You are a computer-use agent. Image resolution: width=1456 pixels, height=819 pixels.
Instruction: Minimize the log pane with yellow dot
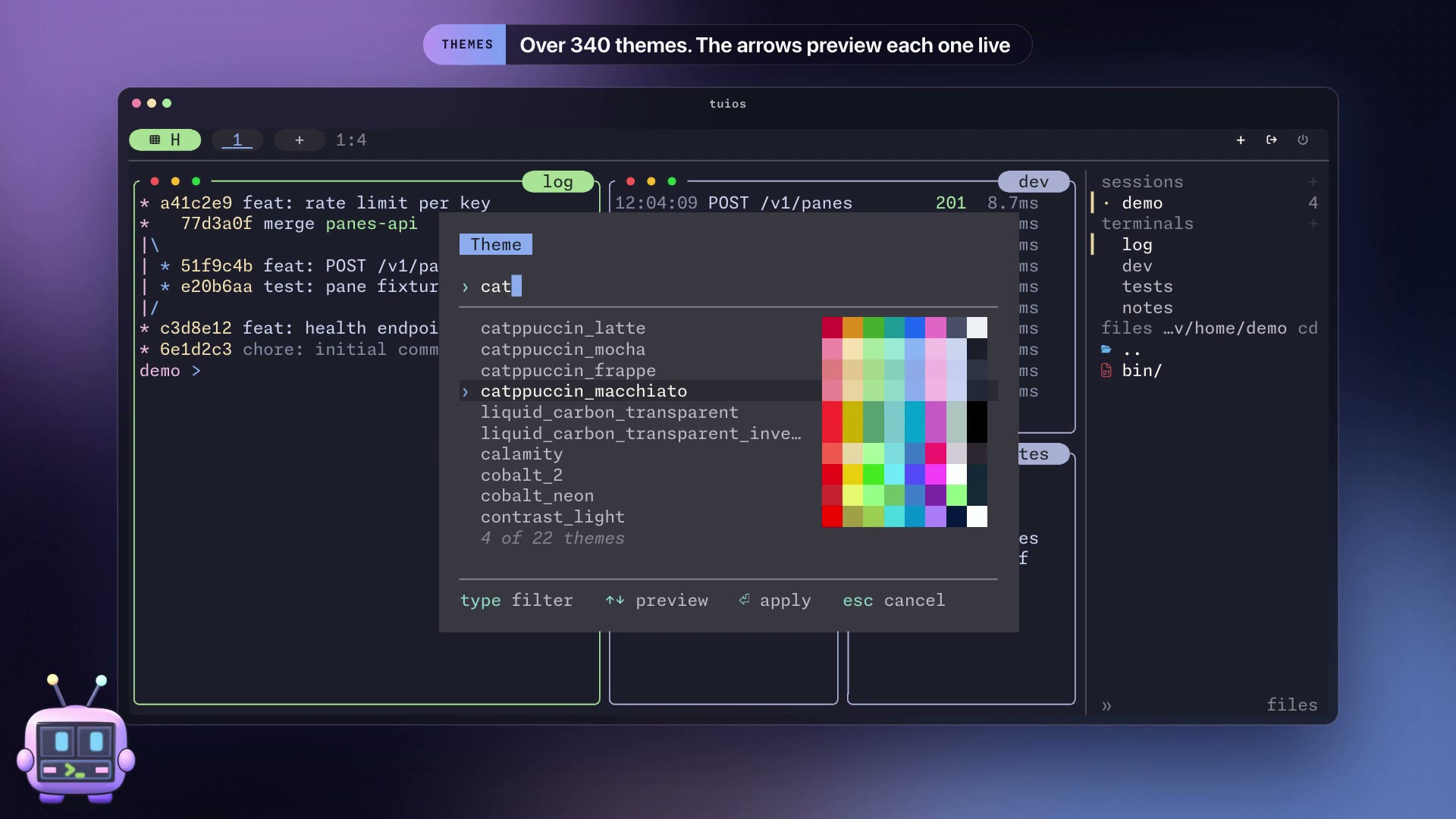pos(175,181)
